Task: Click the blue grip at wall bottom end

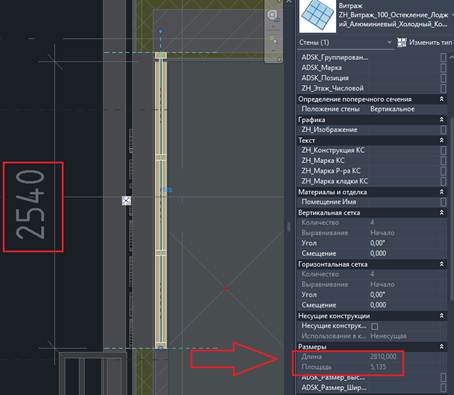Action: [x=161, y=349]
